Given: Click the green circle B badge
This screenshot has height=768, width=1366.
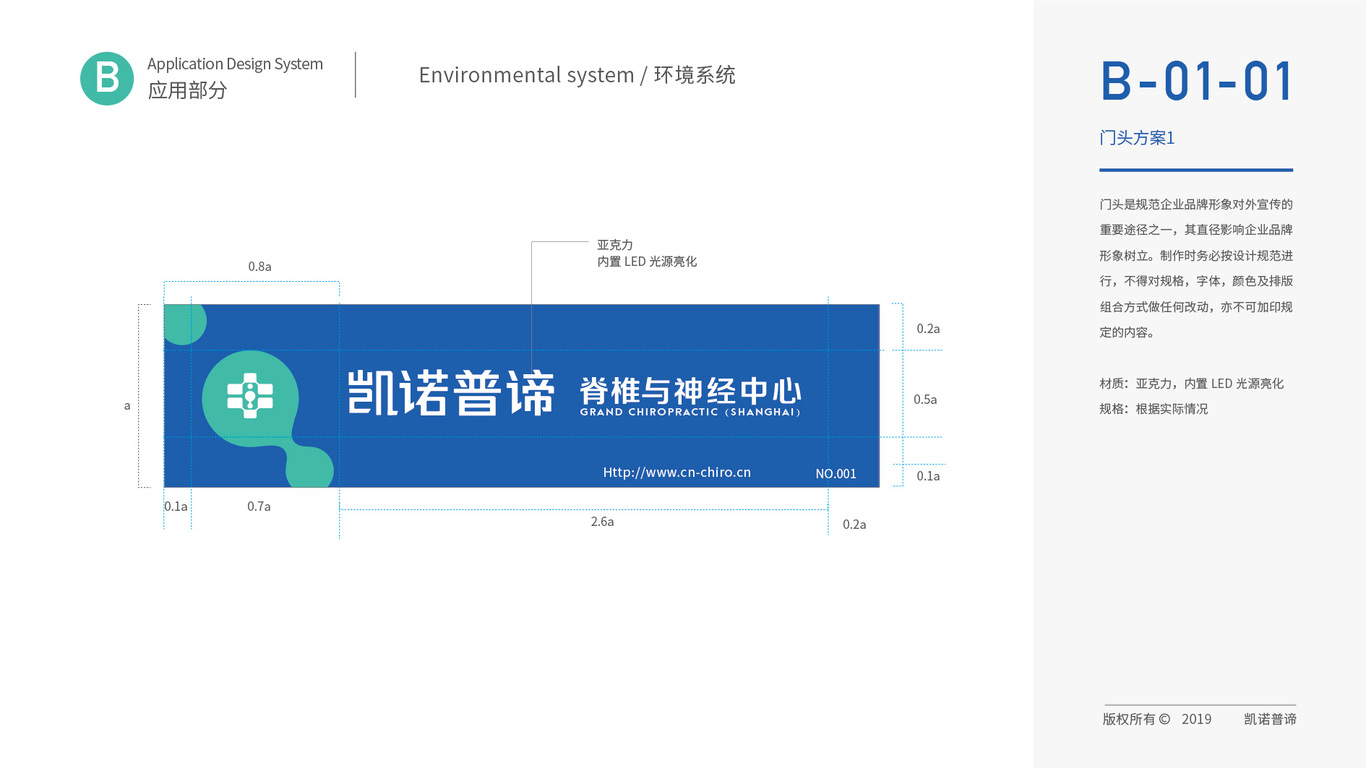Looking at the screenshot, I should 107,78.
